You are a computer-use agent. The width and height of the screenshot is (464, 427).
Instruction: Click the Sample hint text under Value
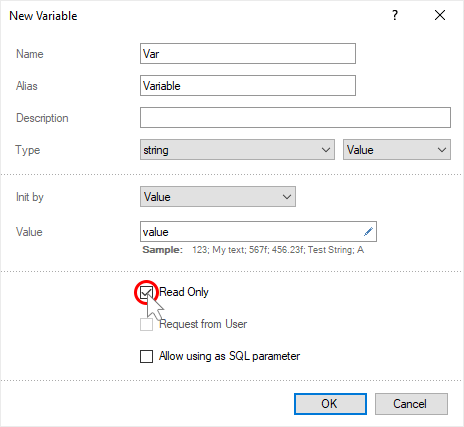(253, 250)
